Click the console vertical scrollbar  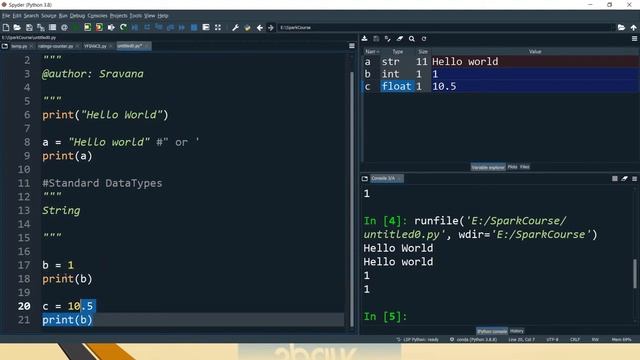click(x=635, y=273)
